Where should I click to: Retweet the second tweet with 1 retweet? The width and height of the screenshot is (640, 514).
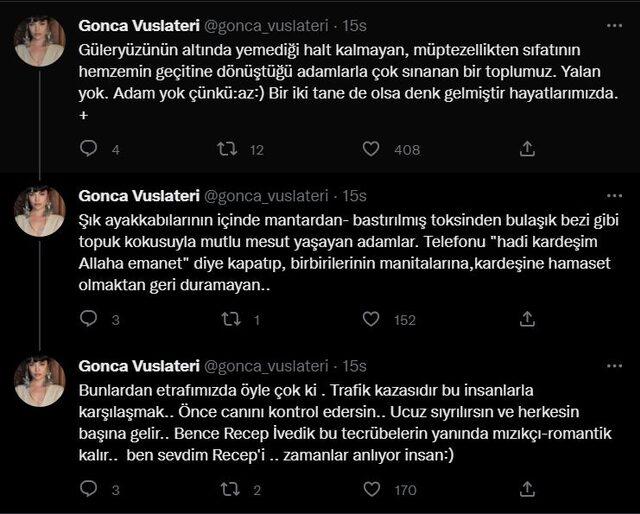click(x=227, y=320)
